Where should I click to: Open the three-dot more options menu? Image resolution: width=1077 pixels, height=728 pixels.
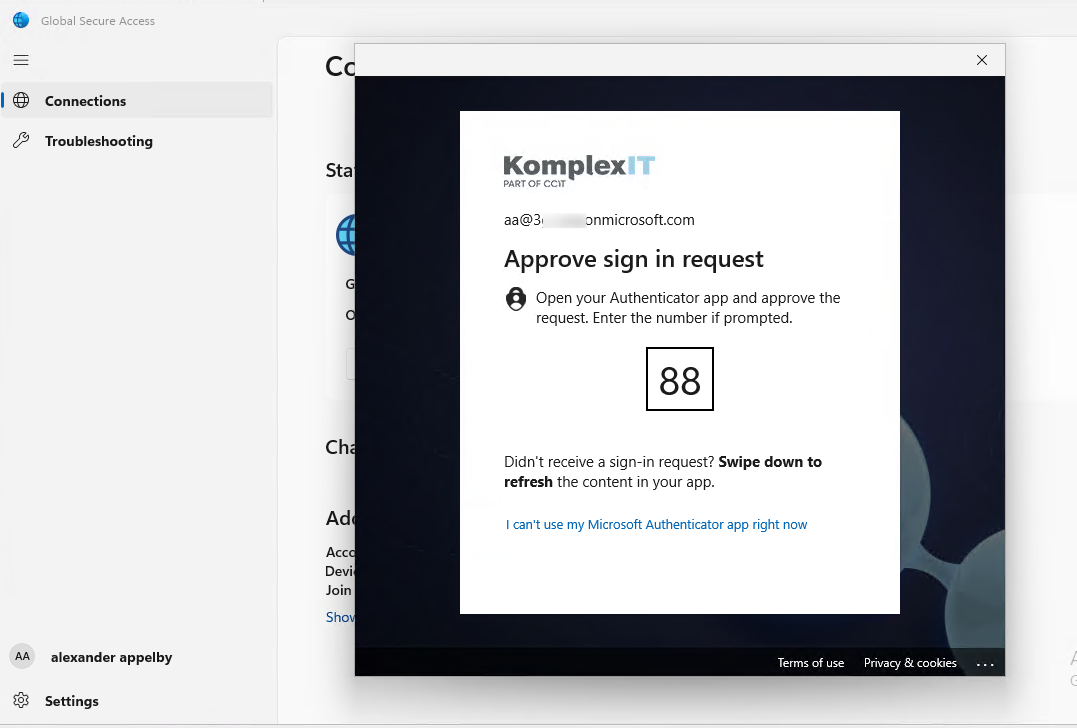click(x=985, y=663)
